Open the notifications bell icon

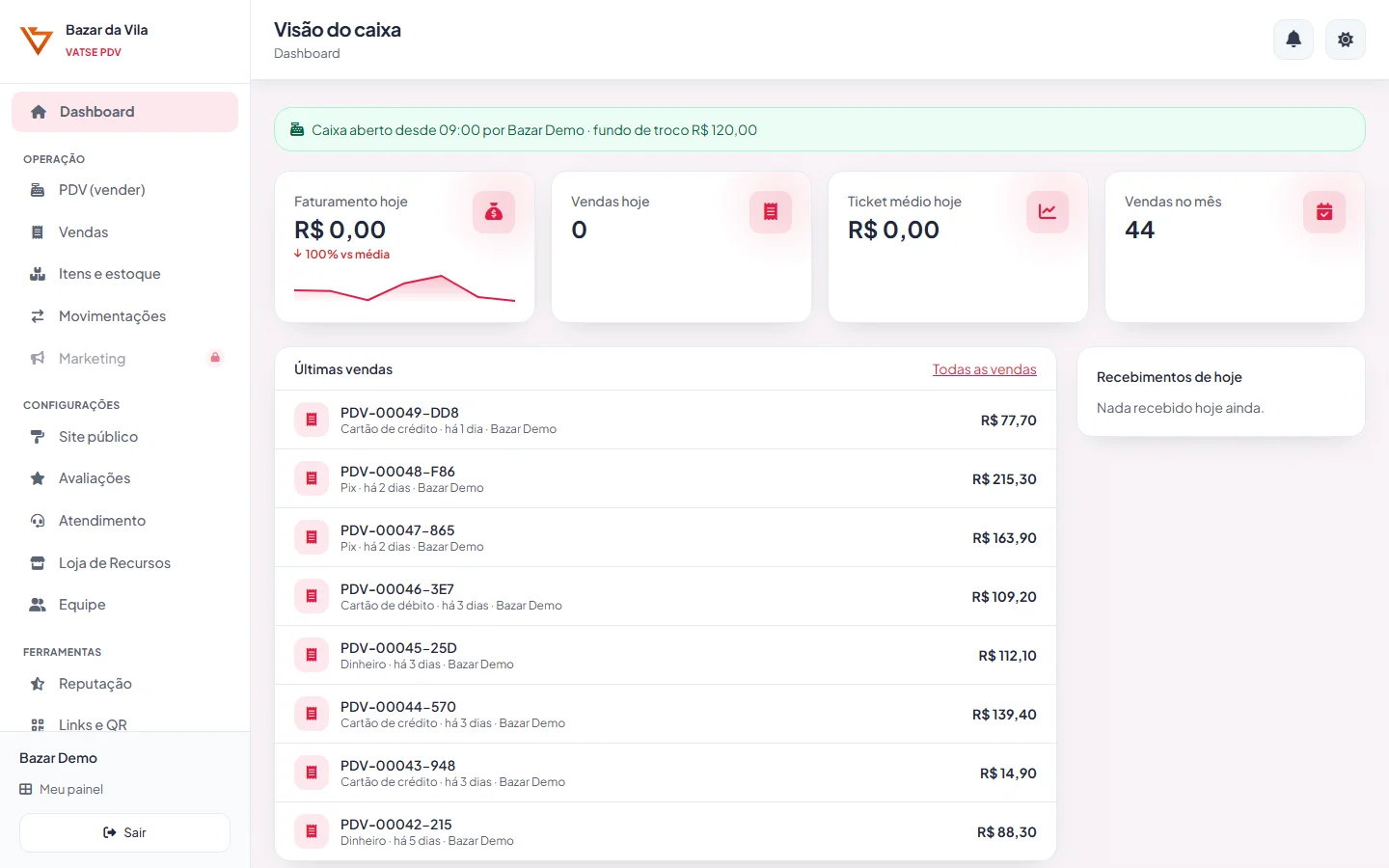pyautogui.click(x=1294, y=40)
